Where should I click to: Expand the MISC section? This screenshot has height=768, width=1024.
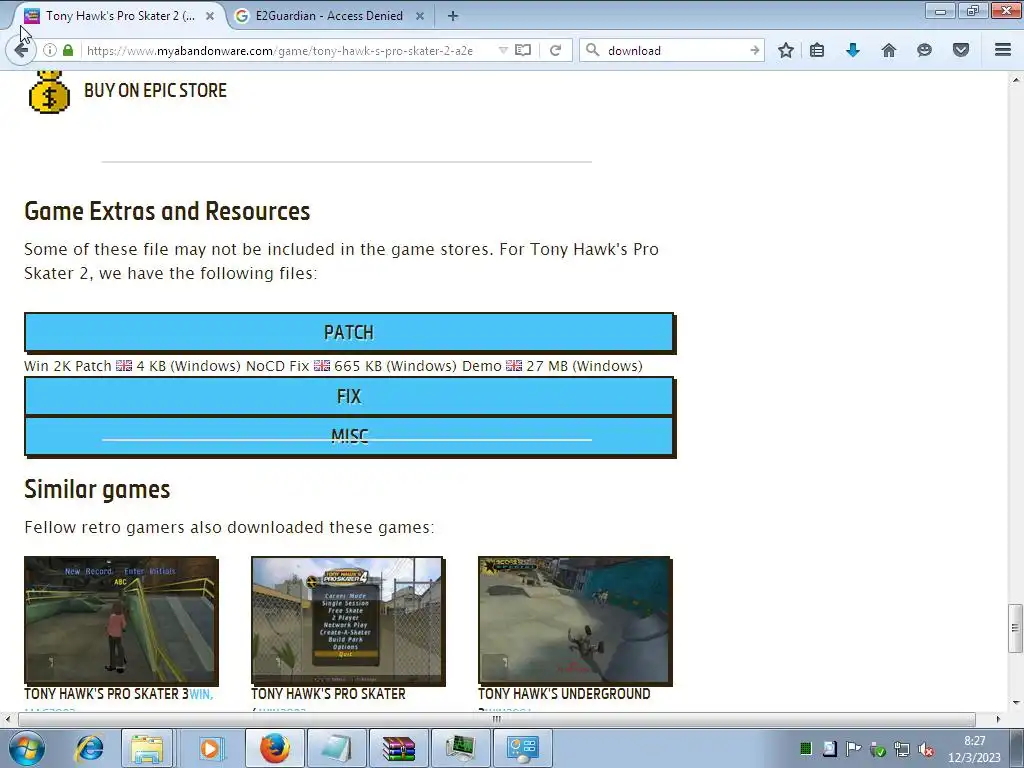349,436
